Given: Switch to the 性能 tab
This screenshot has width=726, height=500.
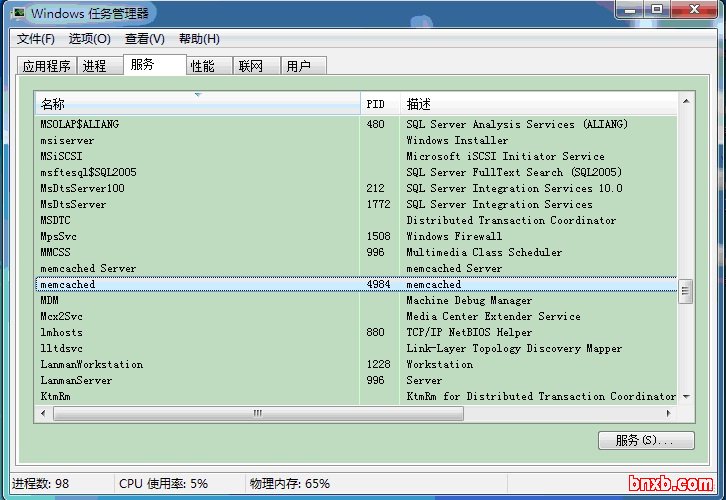Looking at the screenshot, I should click(202, 66).
